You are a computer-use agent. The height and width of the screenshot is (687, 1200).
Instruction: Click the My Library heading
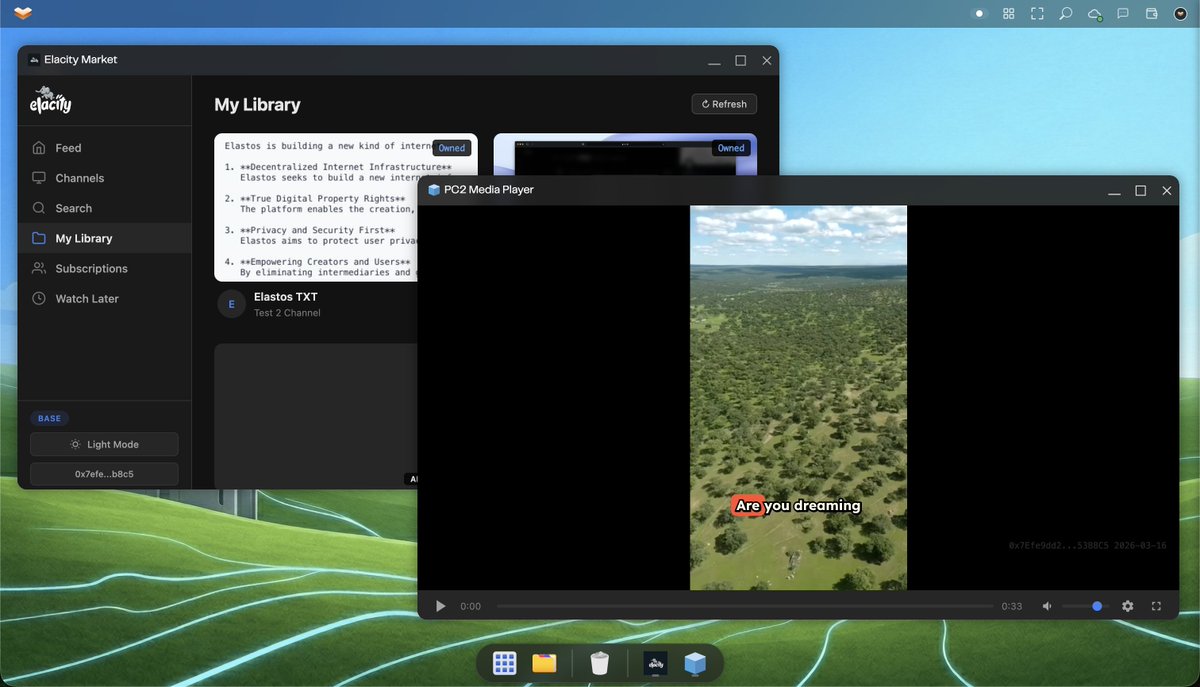click(x=257, y=104)
